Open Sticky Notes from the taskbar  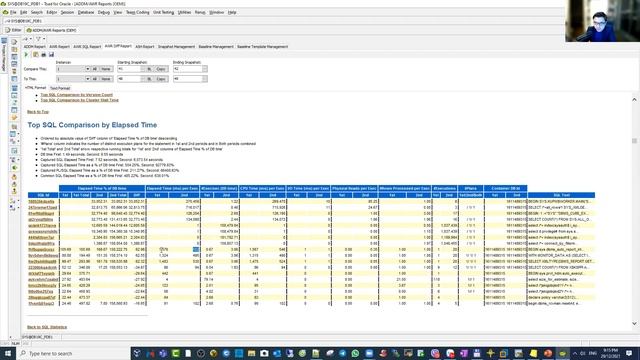pyautogui.click(x=533, y=353)
